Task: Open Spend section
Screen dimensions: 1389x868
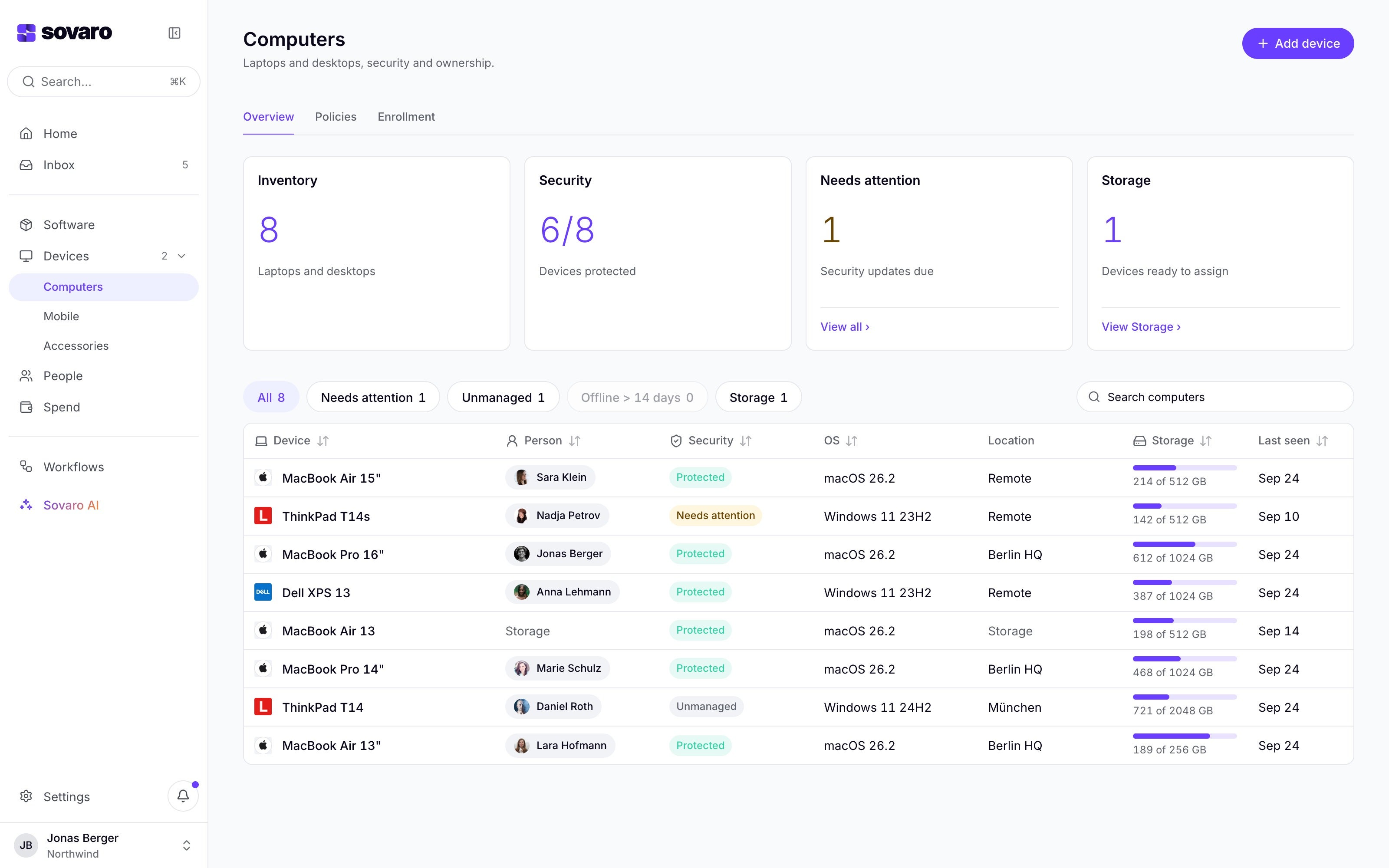Action: [103, 407]
